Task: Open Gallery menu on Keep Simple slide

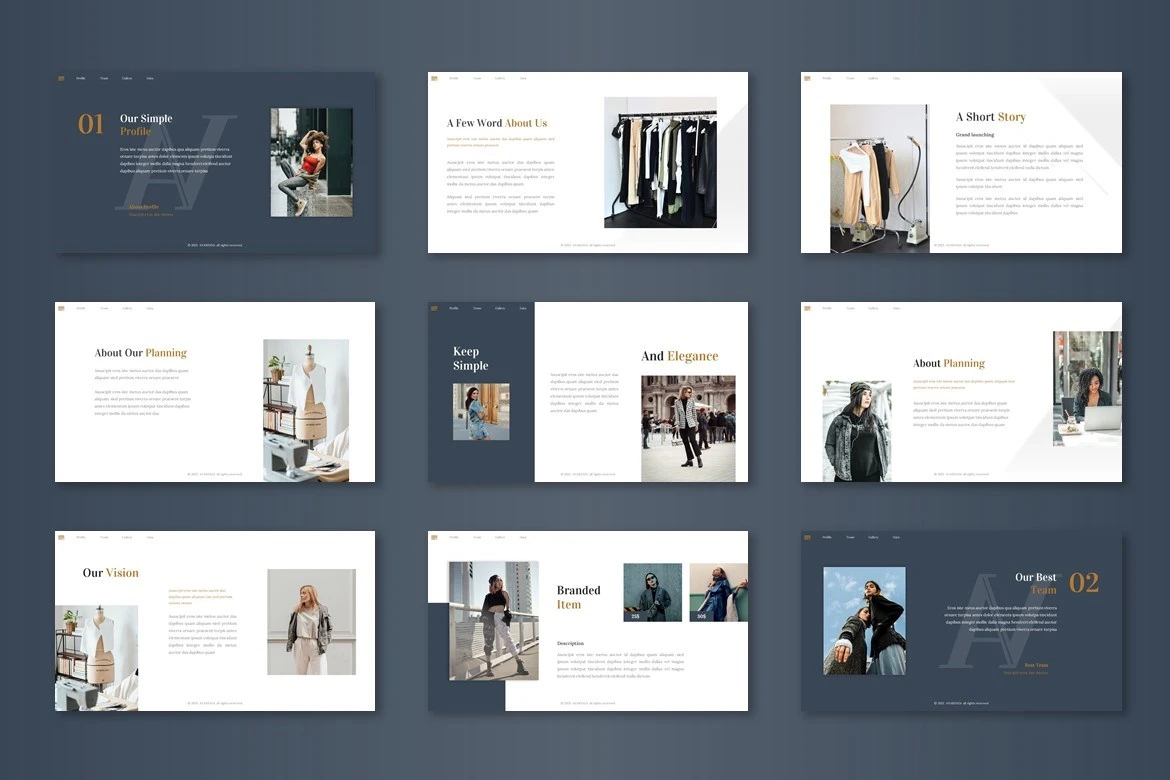Action: [x=500, y=308]
